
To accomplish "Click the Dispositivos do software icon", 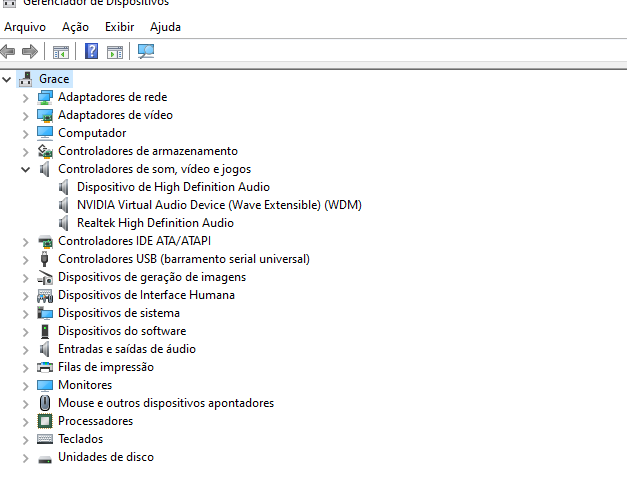I will (45, 331).
